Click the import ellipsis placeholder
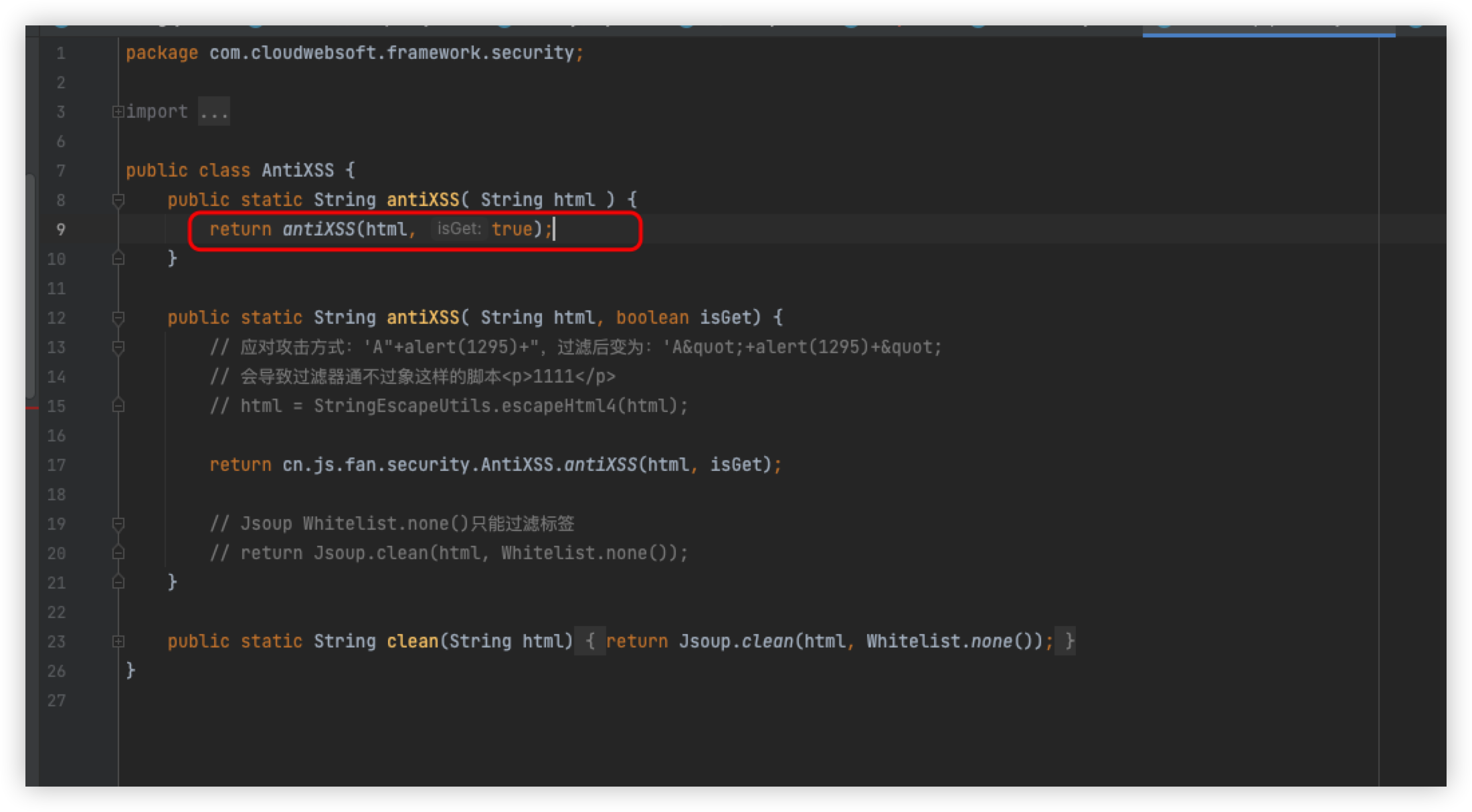The width and height of the screenshot is (1472, 812). (214, 112)
